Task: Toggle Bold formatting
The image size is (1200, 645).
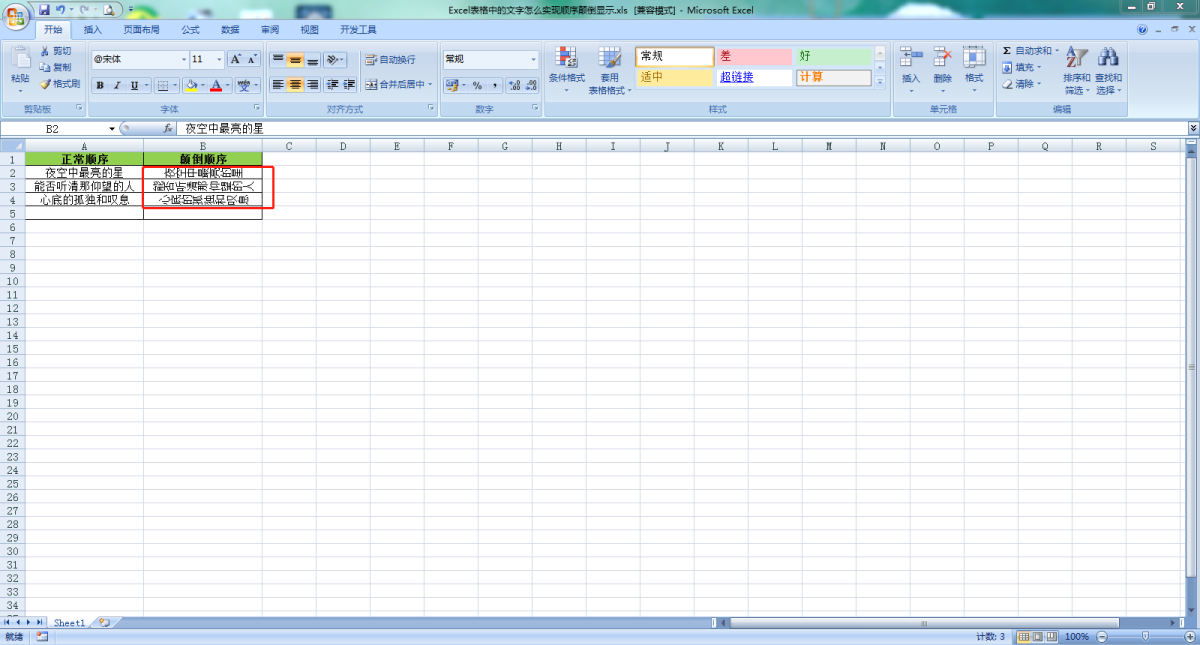Action: (x=100, y=86)
